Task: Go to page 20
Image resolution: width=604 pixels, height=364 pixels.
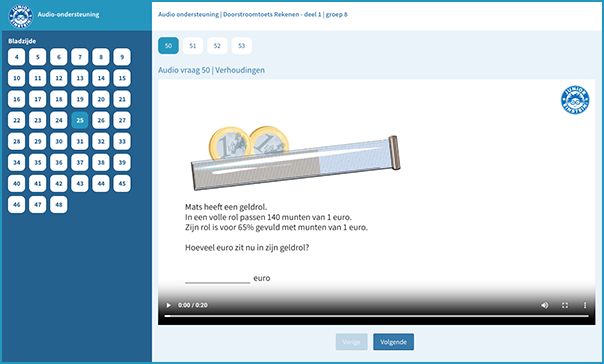Action: tap(101, 99)
